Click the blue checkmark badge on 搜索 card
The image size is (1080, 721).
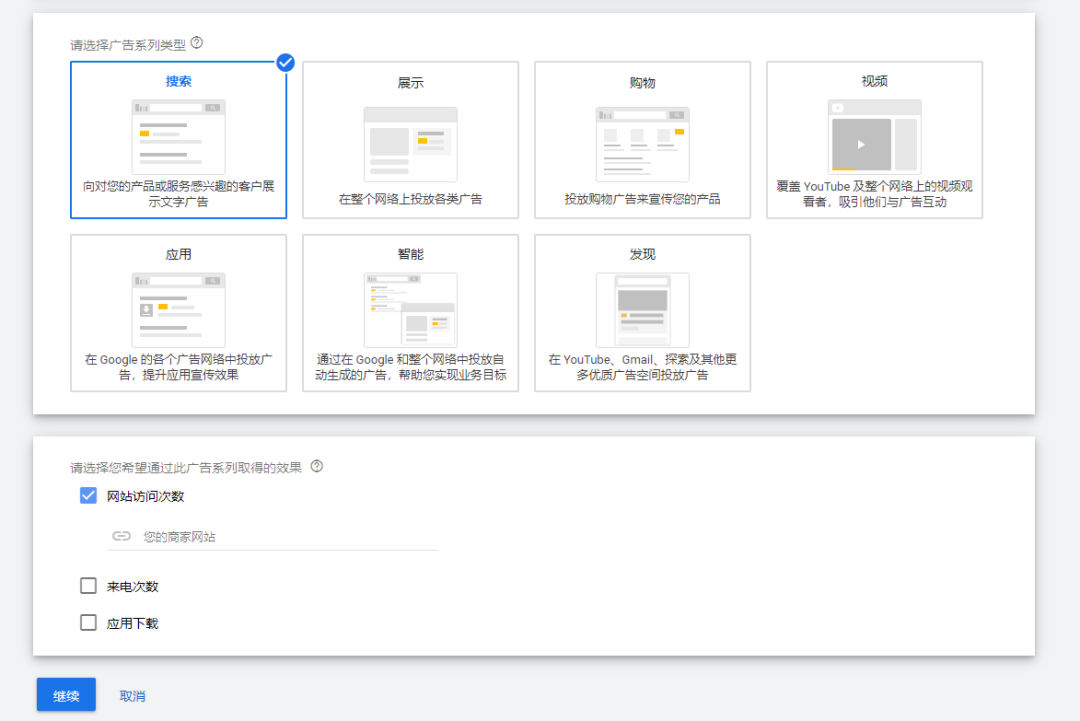(x=285, y=63)
